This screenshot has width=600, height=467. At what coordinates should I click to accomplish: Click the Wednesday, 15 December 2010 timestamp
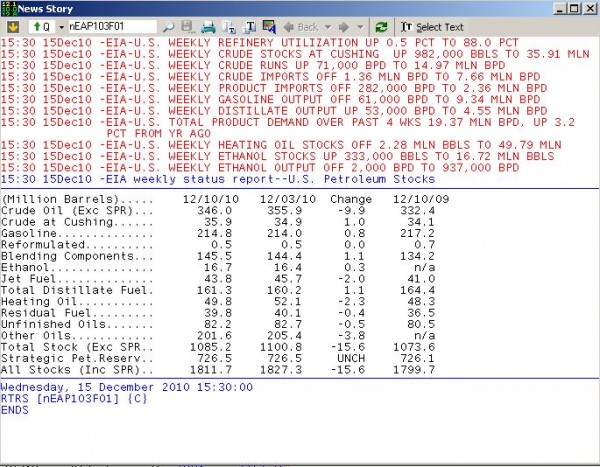[x=127, y=387]
